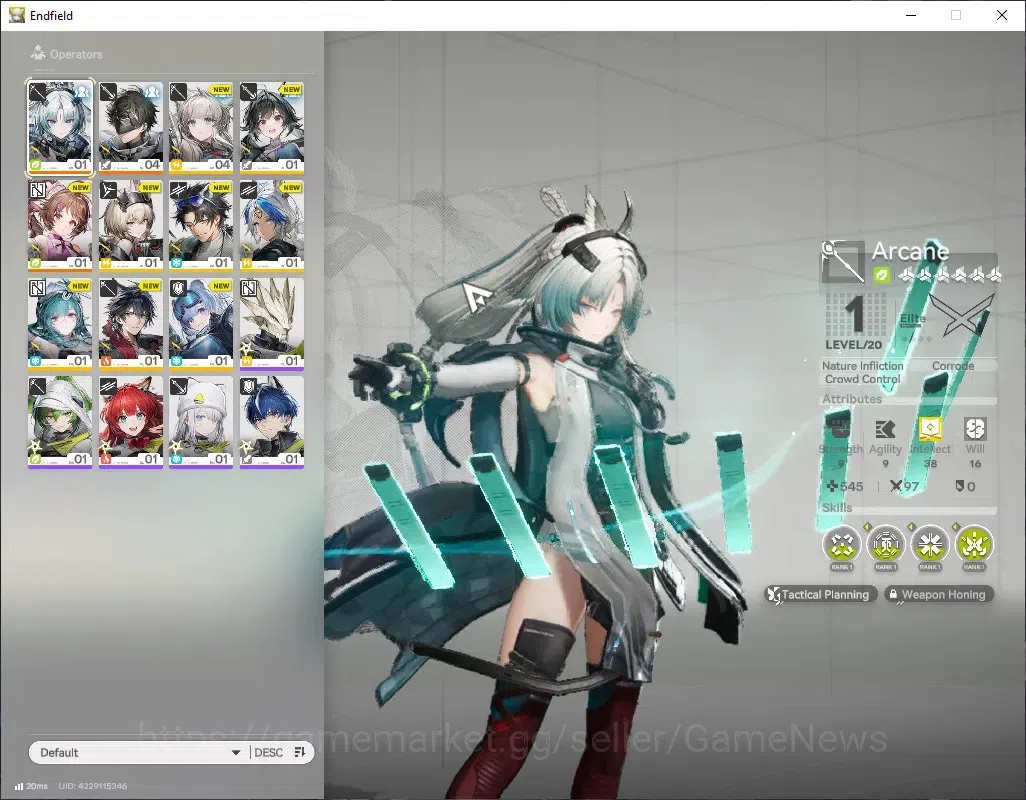The width and height of the screenshot is (1026, 800).
Task: Select the black-haired smiling girl NEW operator card
Action: pos(272,128)
